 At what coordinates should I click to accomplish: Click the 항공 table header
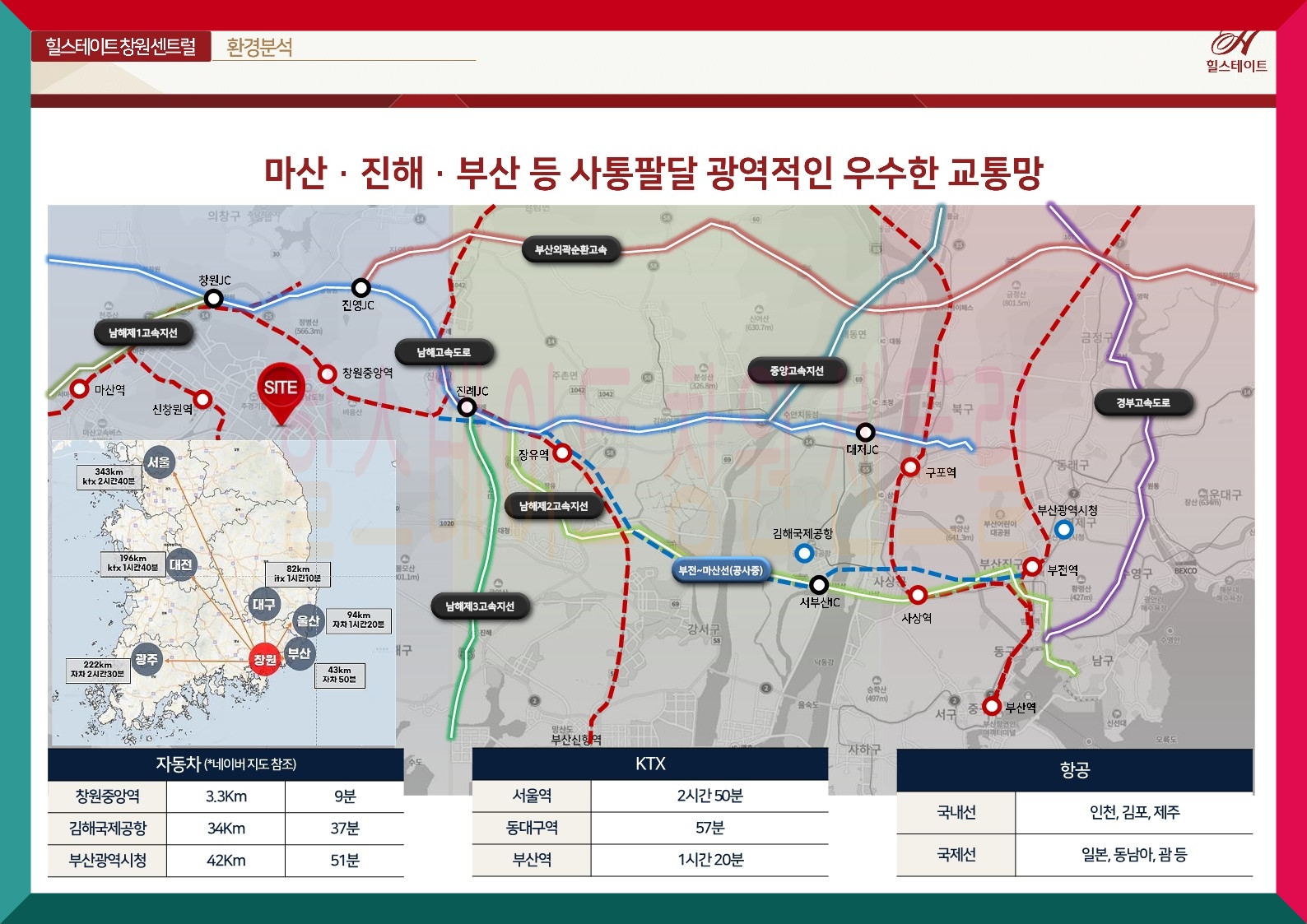[1075, 770]
